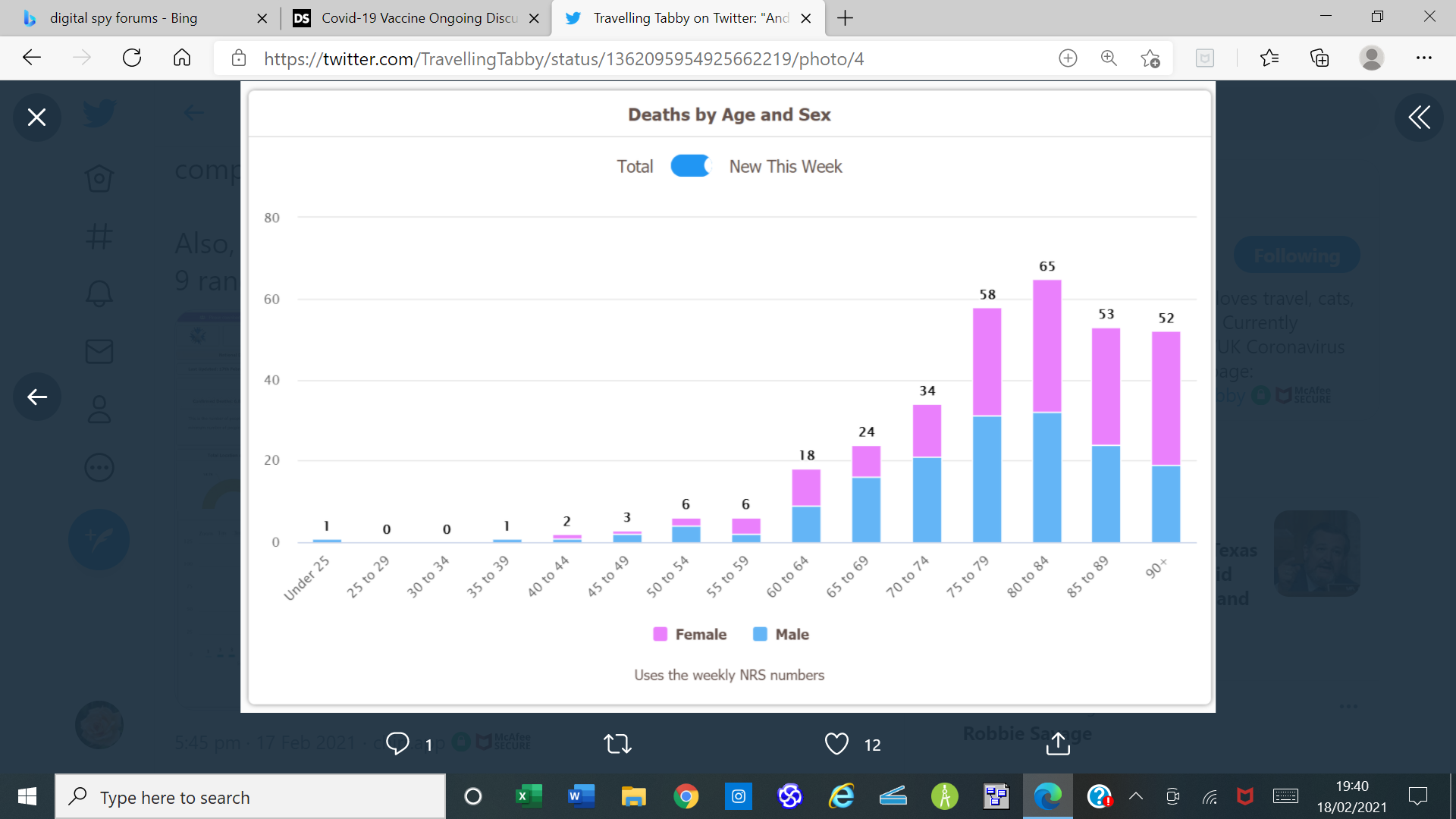This screenshot has height=819, width=1456.
Task: Like the tweet with heart icon
Action: (836, 744)
